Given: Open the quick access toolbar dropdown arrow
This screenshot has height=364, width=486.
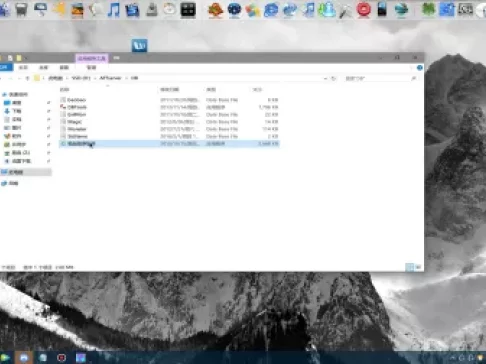Looking at the screenshot, I should pos(26,58).
